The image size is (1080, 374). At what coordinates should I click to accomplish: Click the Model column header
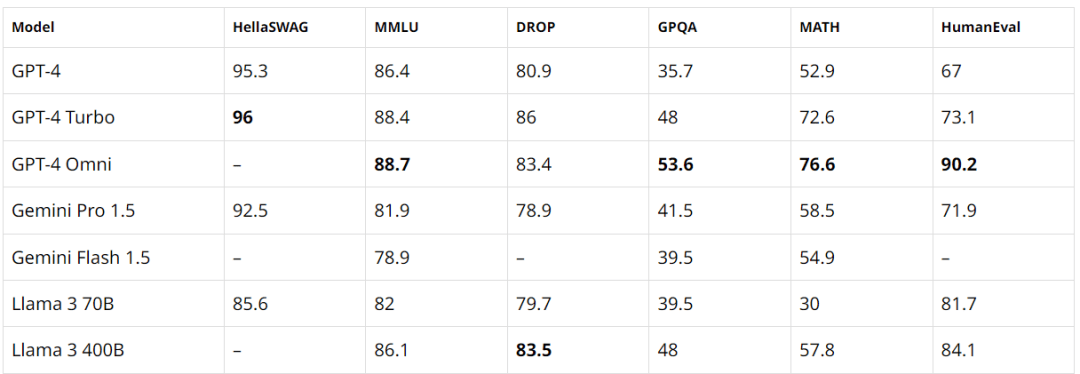coord(33,28)
